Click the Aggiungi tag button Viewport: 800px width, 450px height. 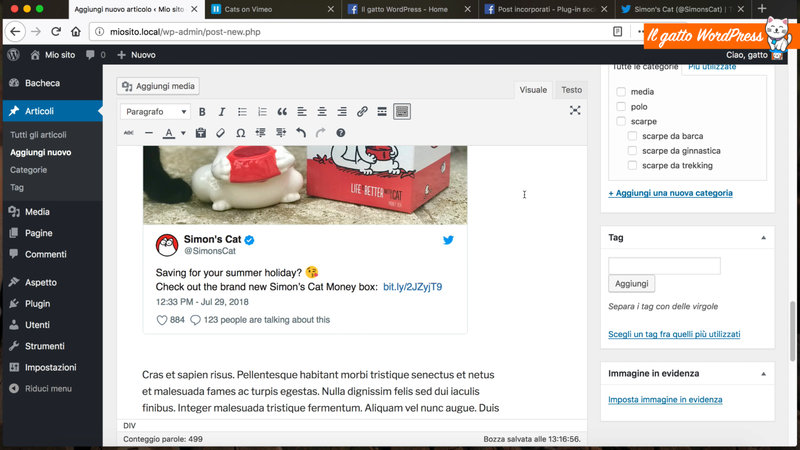click(631, 284)
